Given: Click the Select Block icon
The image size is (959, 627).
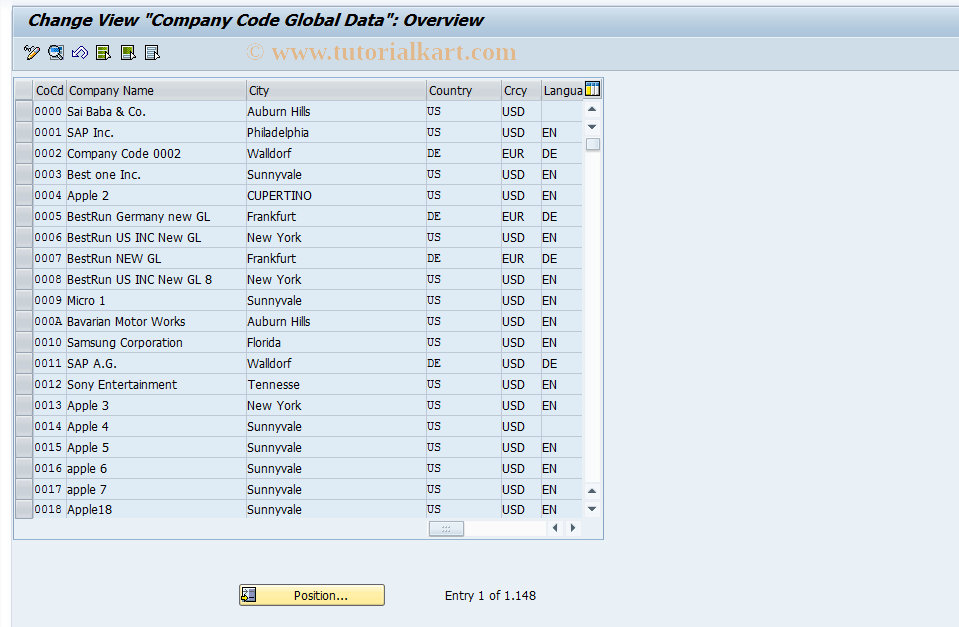Looking at the screenshot, I should click(128, 53).
